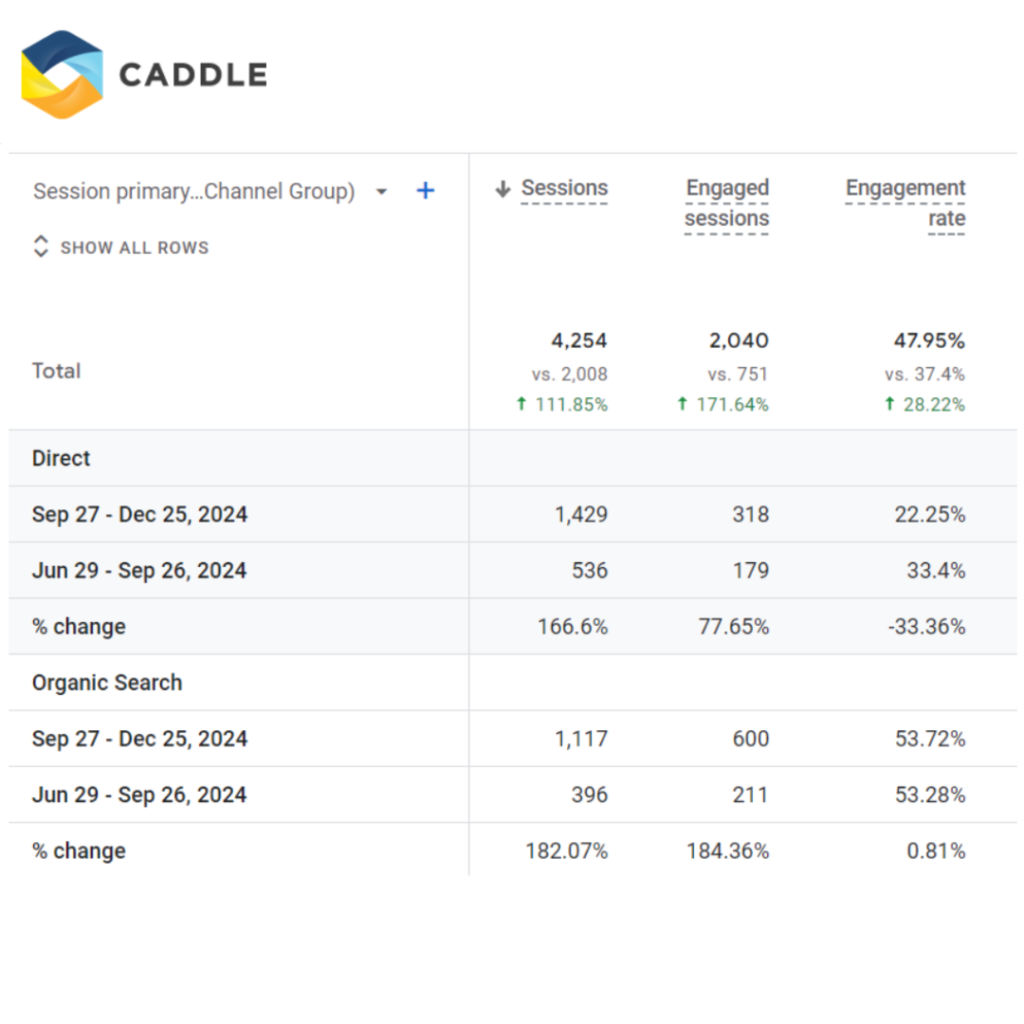Open the Session primary Channel Group dropdown
This screenshot has height=1024, width=1024.
(x=381, y=192)
